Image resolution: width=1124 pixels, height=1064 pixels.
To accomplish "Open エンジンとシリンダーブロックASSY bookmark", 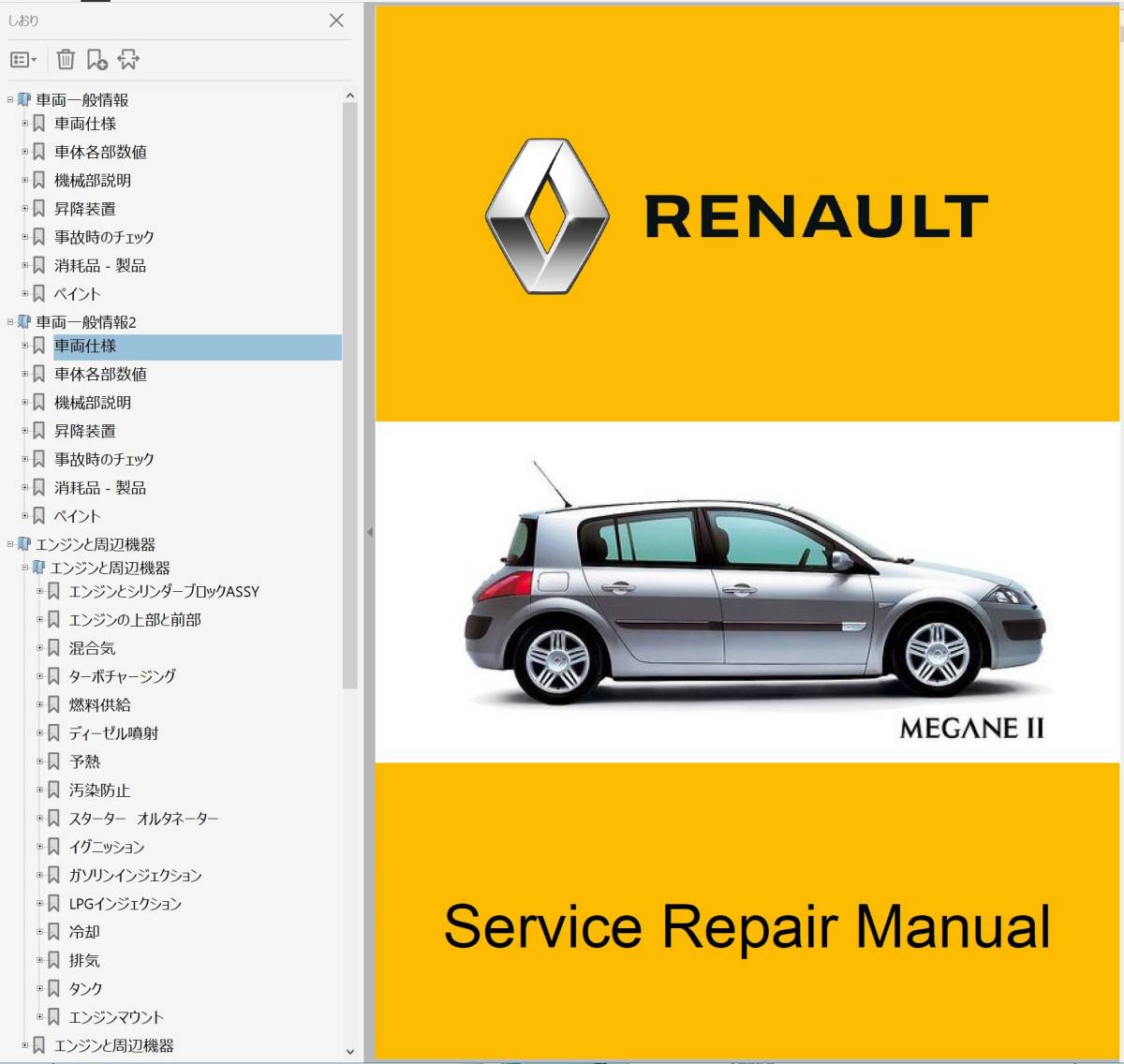I will point(164,592).
